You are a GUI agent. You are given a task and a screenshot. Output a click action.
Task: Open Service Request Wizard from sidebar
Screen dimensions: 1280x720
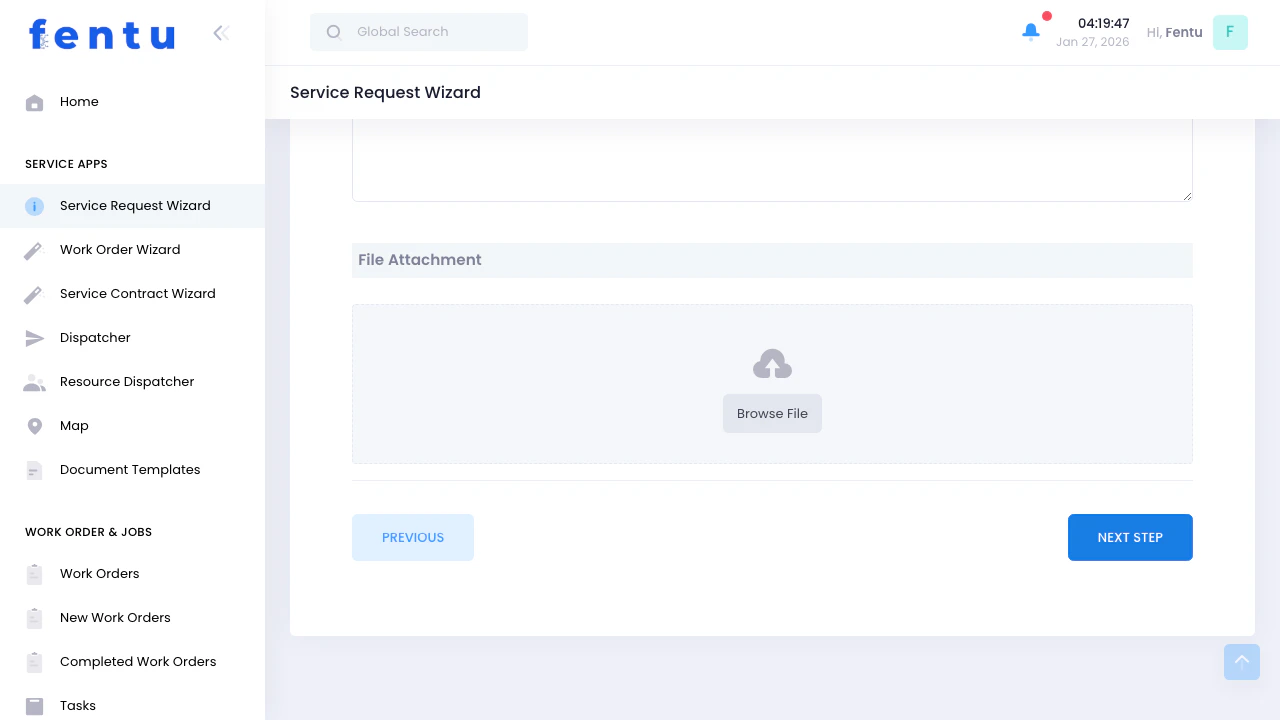tap(135, 206)
